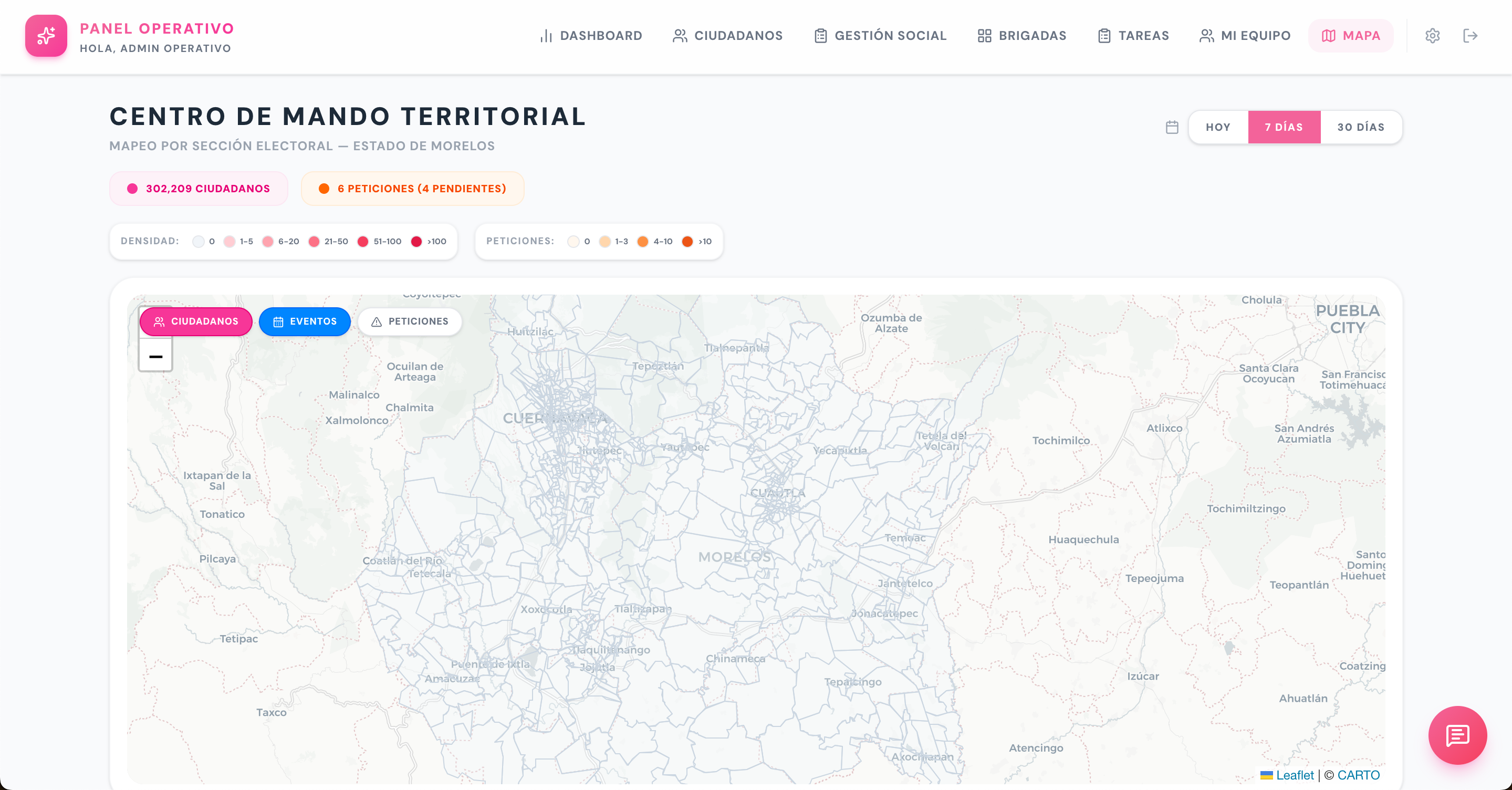Select the HOY time range button
This screenshot has width=1512, height=790.
tap(1218, 127)
